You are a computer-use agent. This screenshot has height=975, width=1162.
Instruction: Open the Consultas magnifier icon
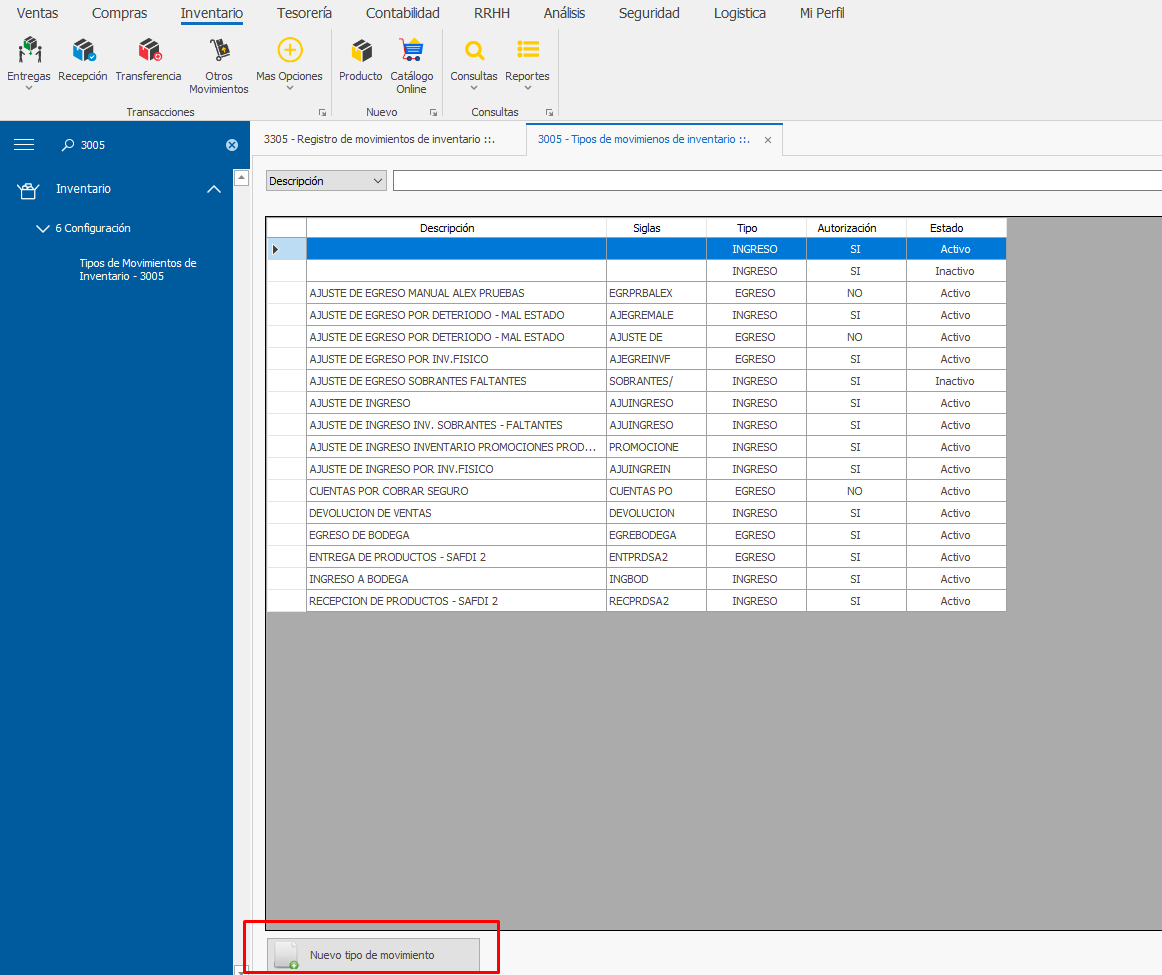pos(474,51)
